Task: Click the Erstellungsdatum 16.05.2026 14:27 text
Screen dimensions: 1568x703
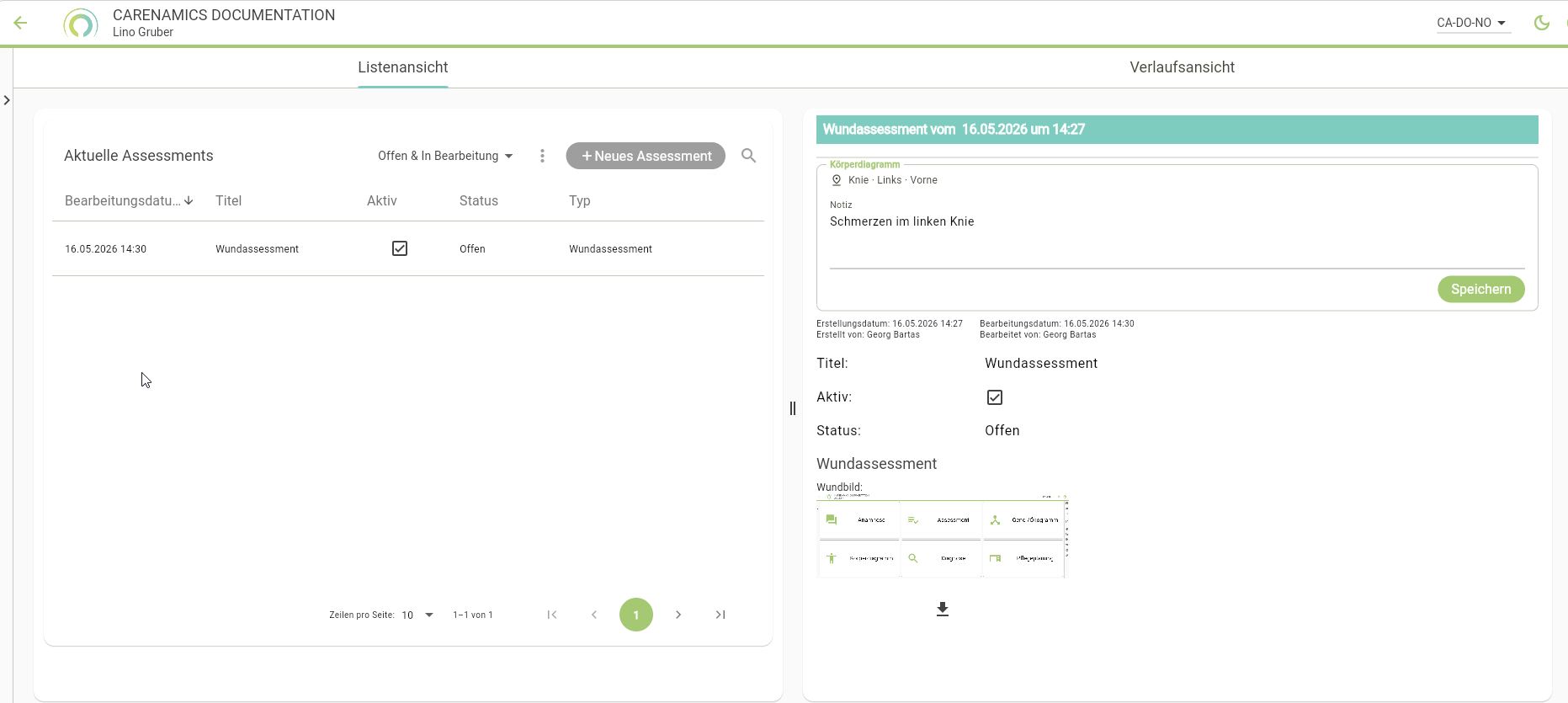Action: pyautogui.click(x=890, y=323)
